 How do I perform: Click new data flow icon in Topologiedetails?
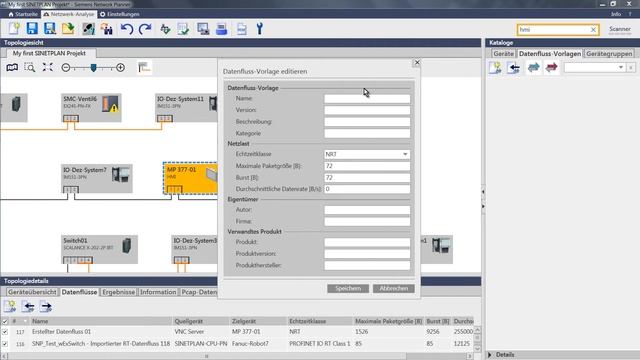10,306
